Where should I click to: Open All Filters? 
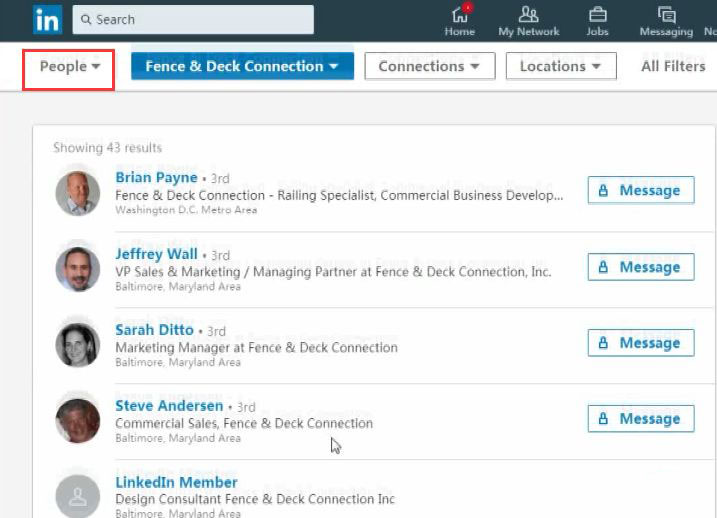[x=673, y=66]
